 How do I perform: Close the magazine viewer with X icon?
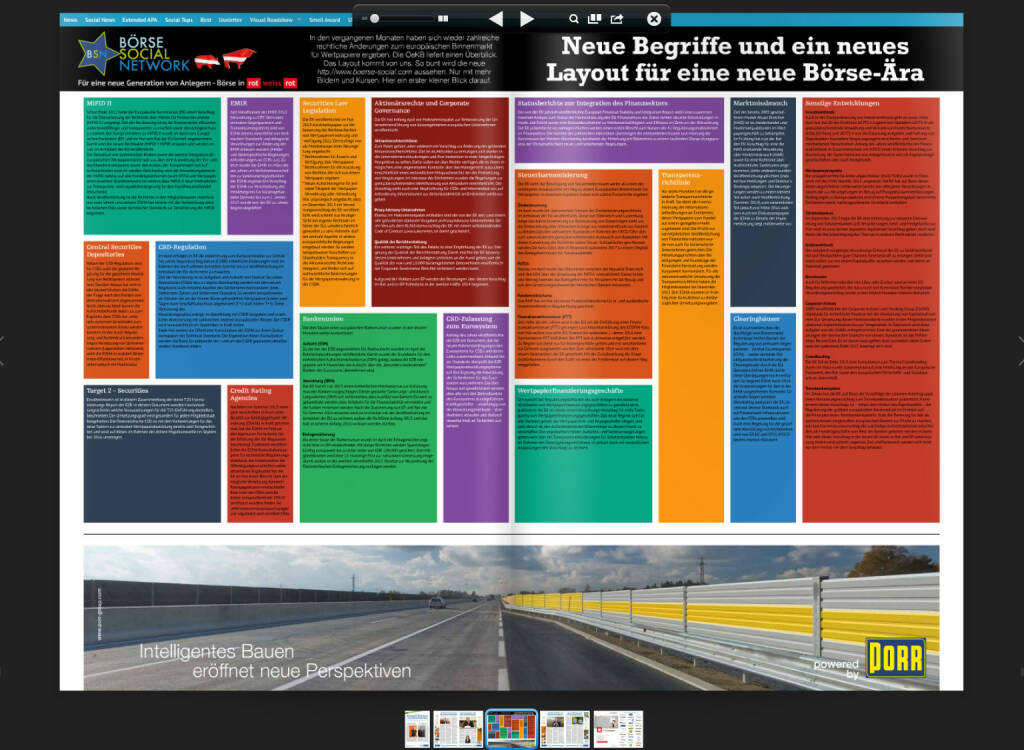point(654,19)
